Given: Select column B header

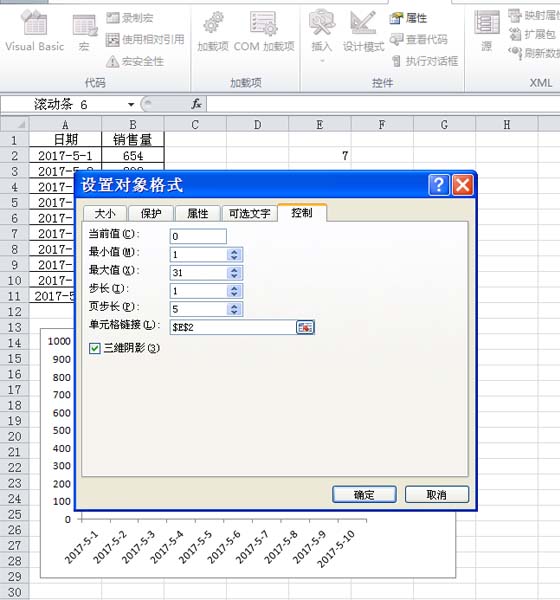Looking at the screenshot, I should (133, 125).
